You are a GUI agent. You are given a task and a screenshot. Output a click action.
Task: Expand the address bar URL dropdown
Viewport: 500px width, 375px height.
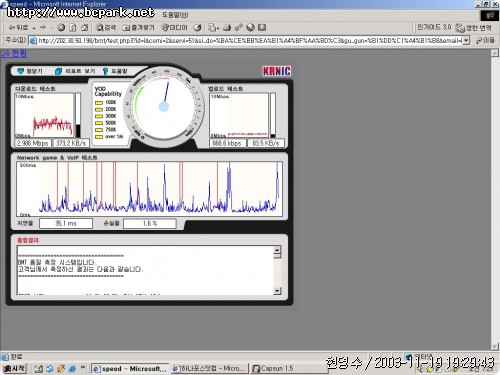466,40
